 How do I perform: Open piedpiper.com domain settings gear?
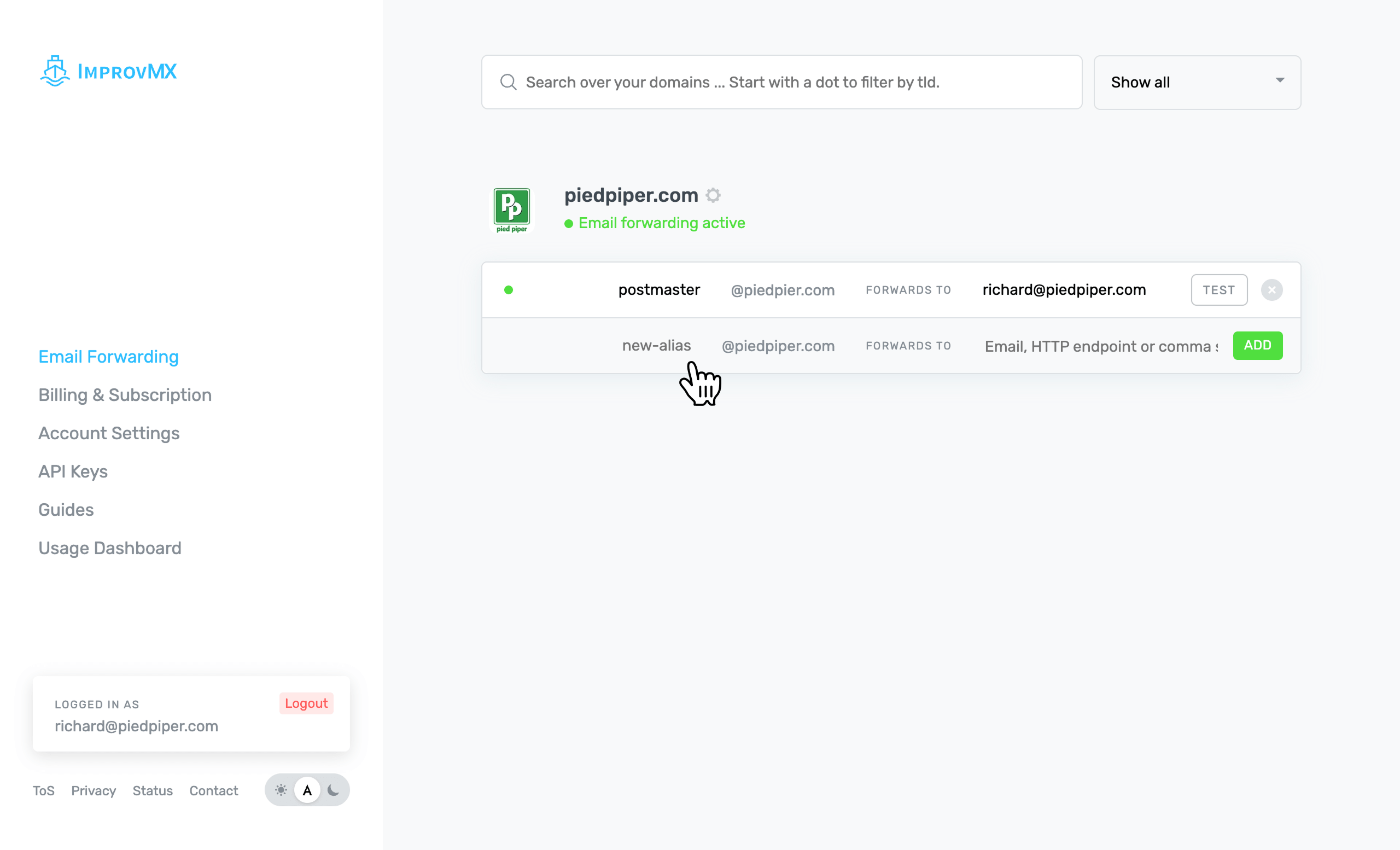click(x=713, y=195)
